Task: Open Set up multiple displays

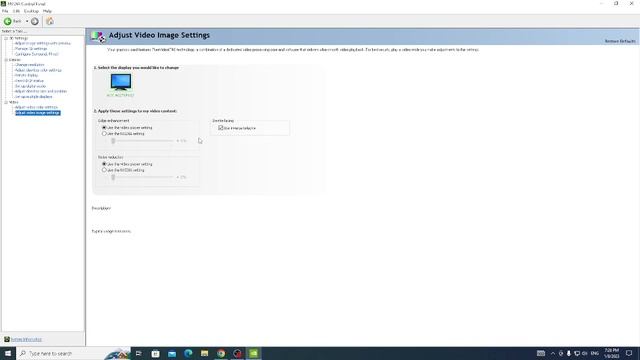Action: [33, 97]
